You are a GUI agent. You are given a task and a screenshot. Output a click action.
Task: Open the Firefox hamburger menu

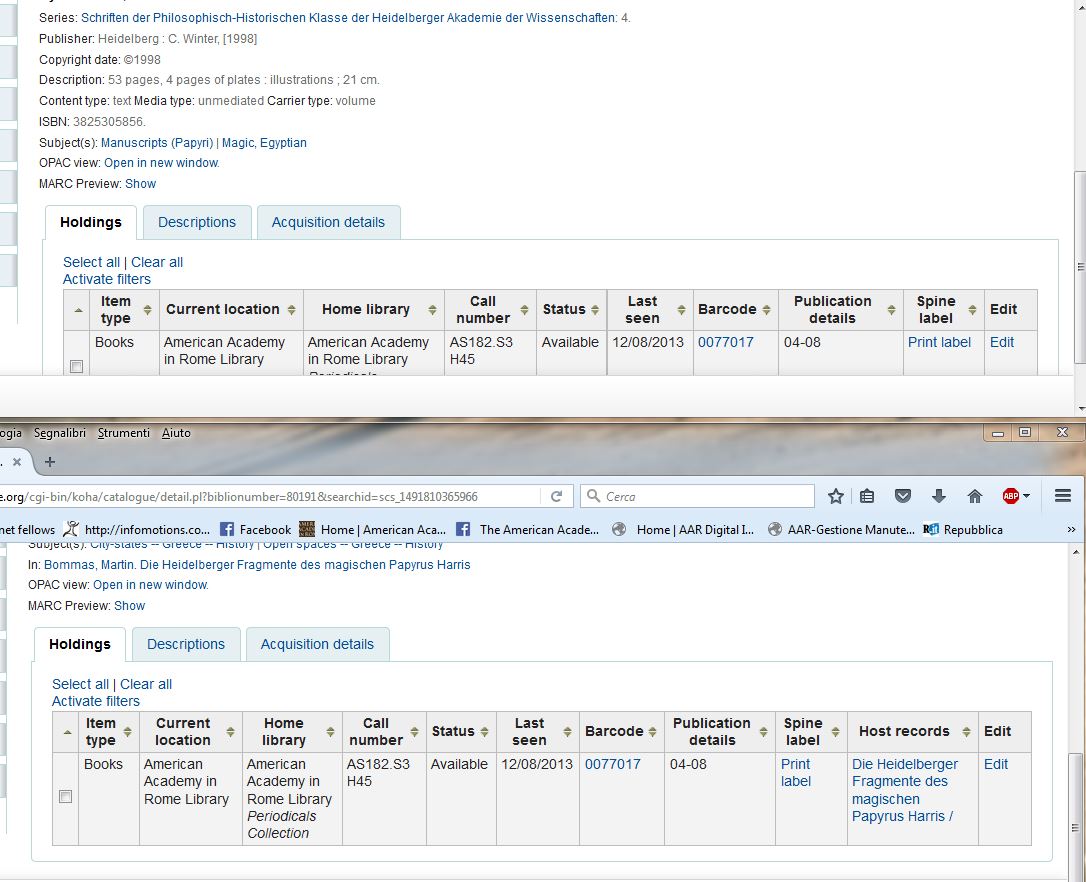click(x=1063, y=496)
